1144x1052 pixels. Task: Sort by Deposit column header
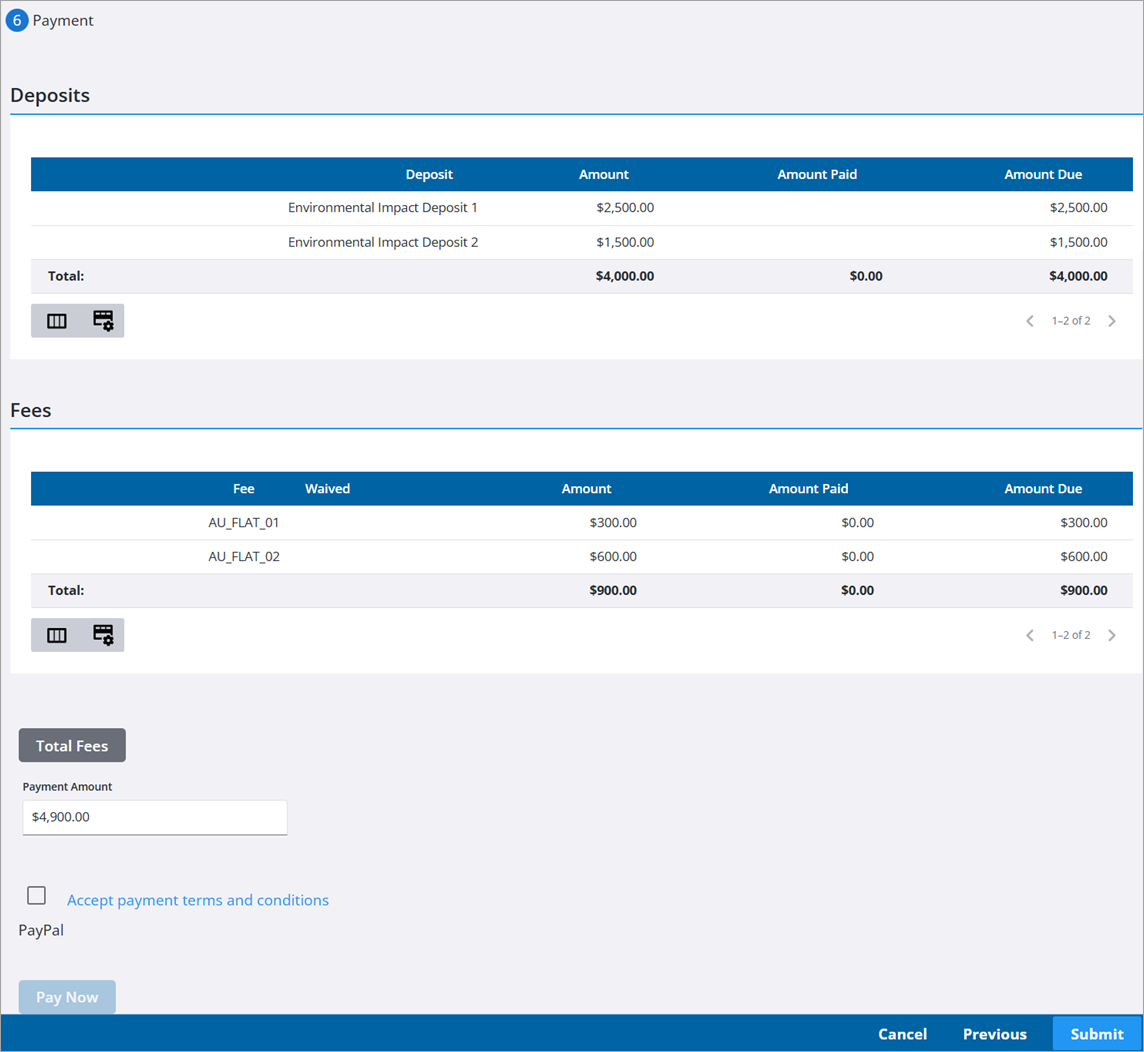point(429,174)
